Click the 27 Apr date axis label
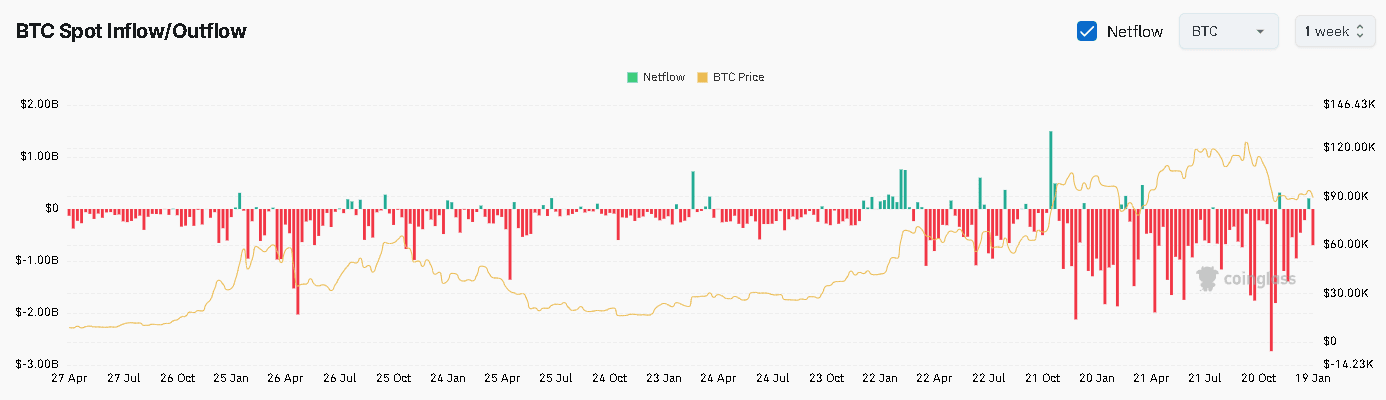Screen dimensions: 1386x400 coord(69,379)
